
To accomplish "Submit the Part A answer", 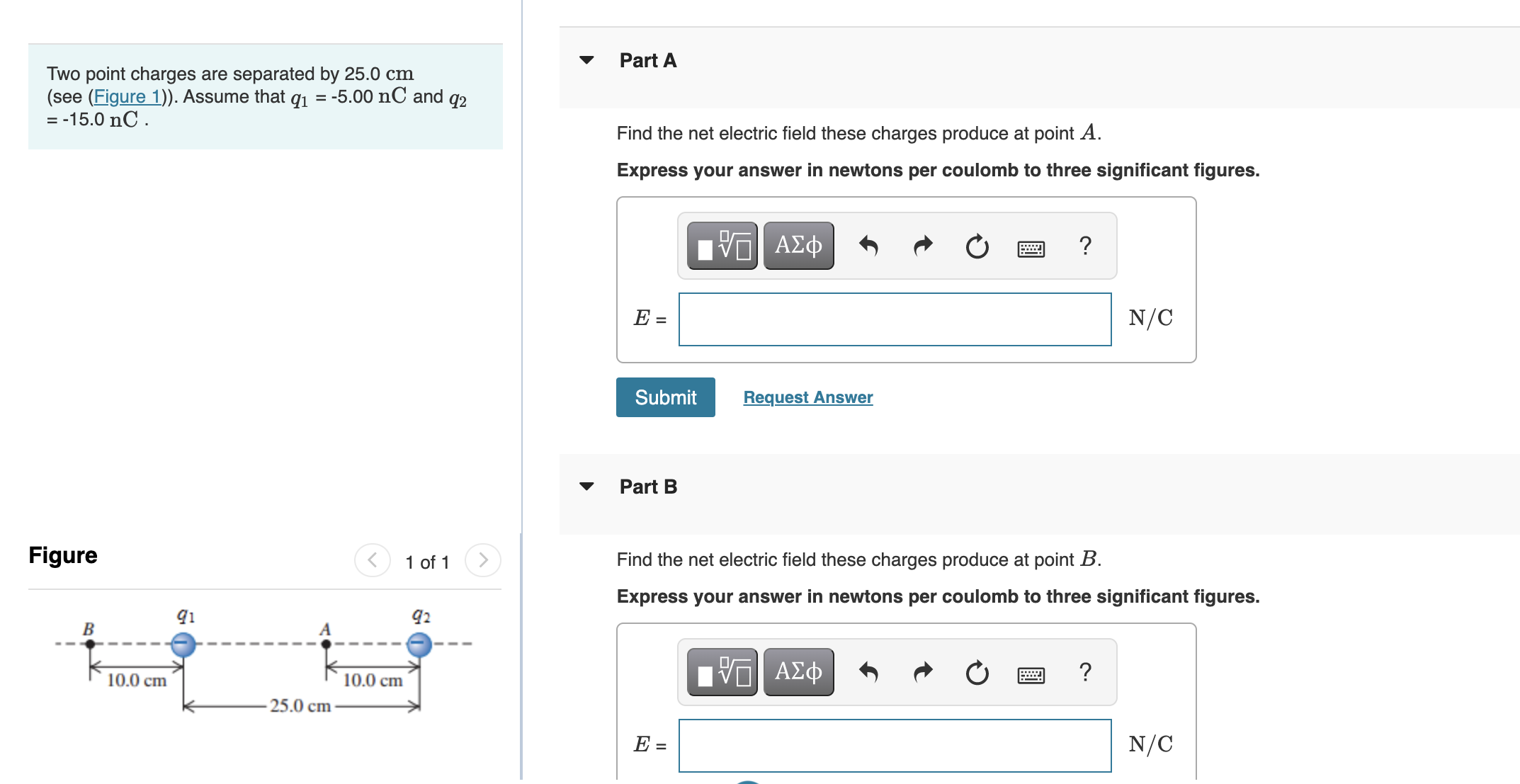I will 665,397.
